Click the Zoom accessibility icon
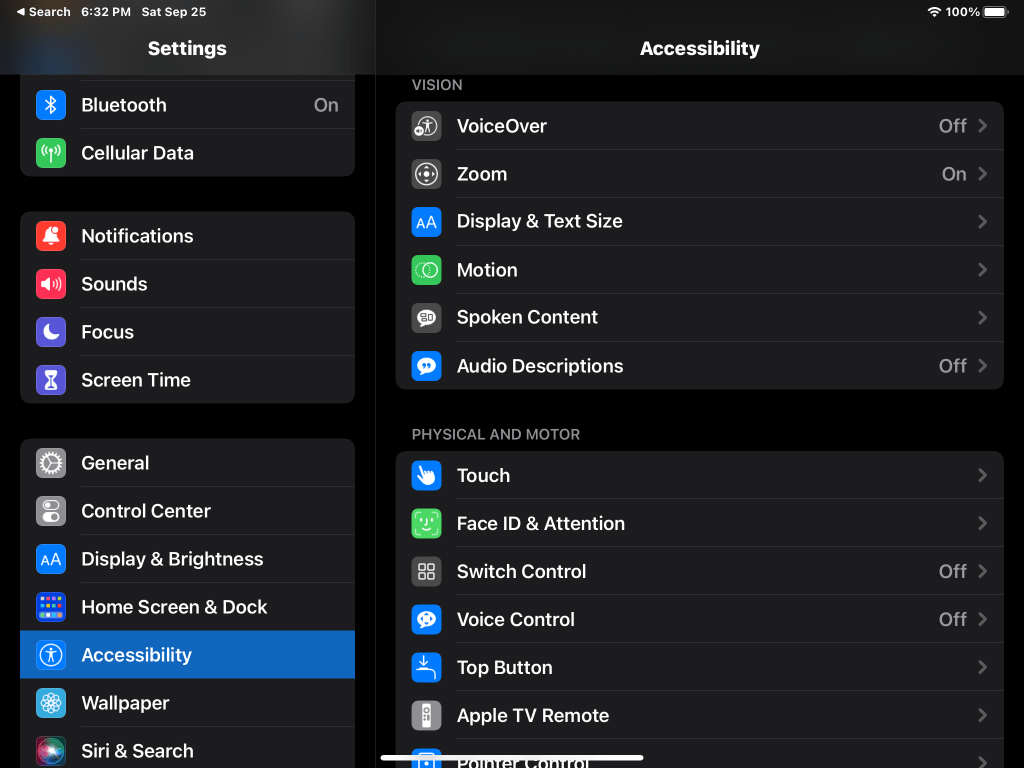The image size is (1024, 768). pyautogui.click(x=427, y=174)
